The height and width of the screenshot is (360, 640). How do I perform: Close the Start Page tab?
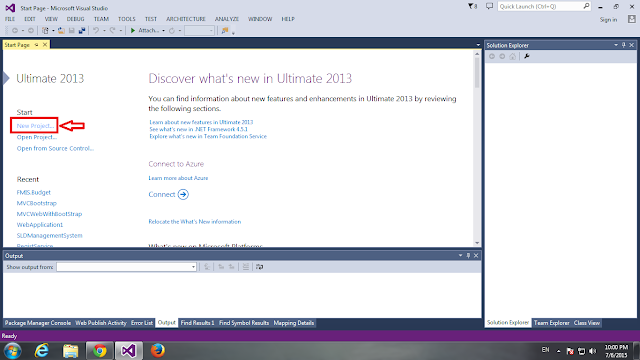[x=45, y=45]
